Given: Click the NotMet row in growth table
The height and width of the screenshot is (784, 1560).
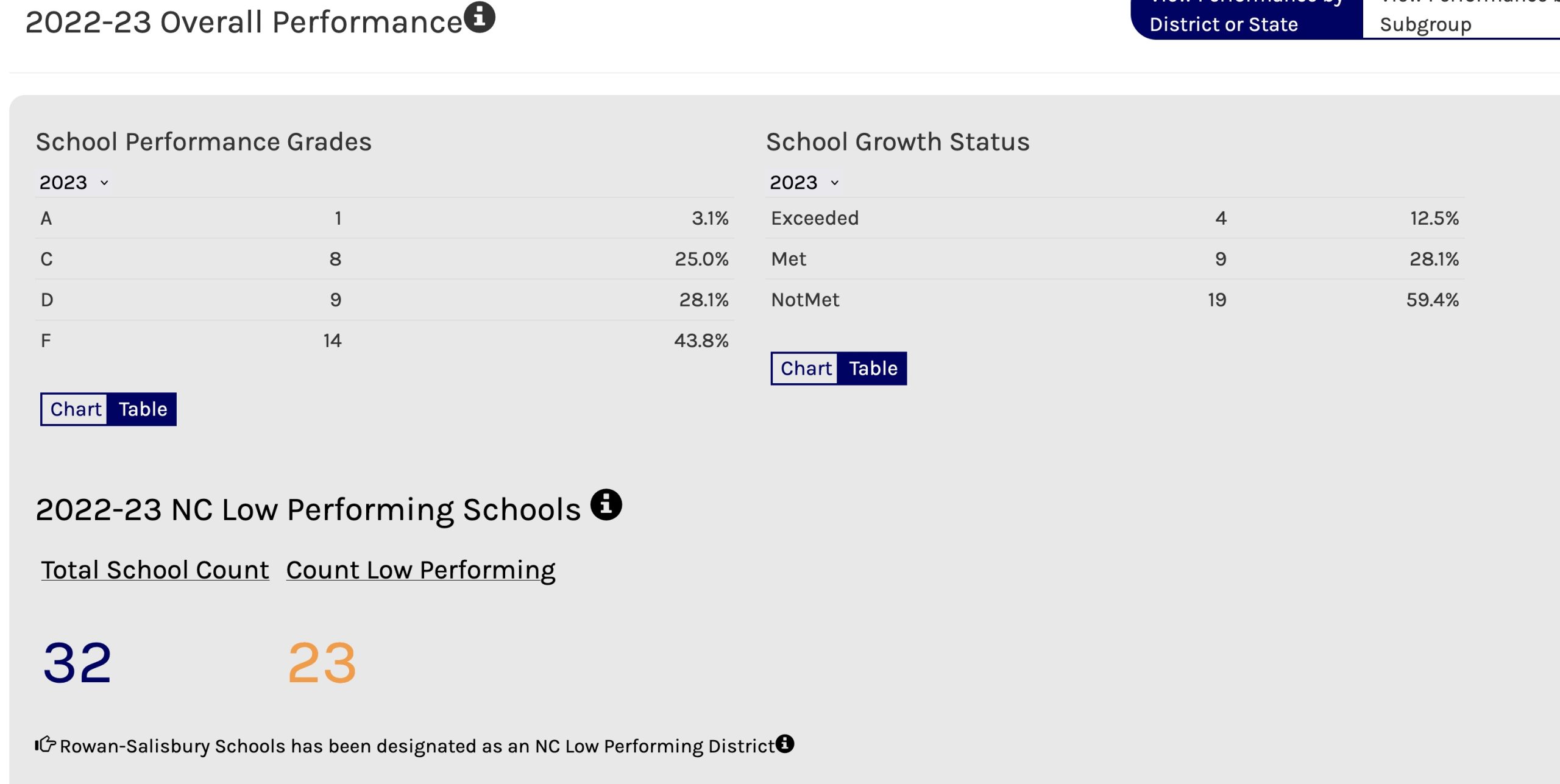Looking at the screenshot, I should click(x=1114, y=299).
